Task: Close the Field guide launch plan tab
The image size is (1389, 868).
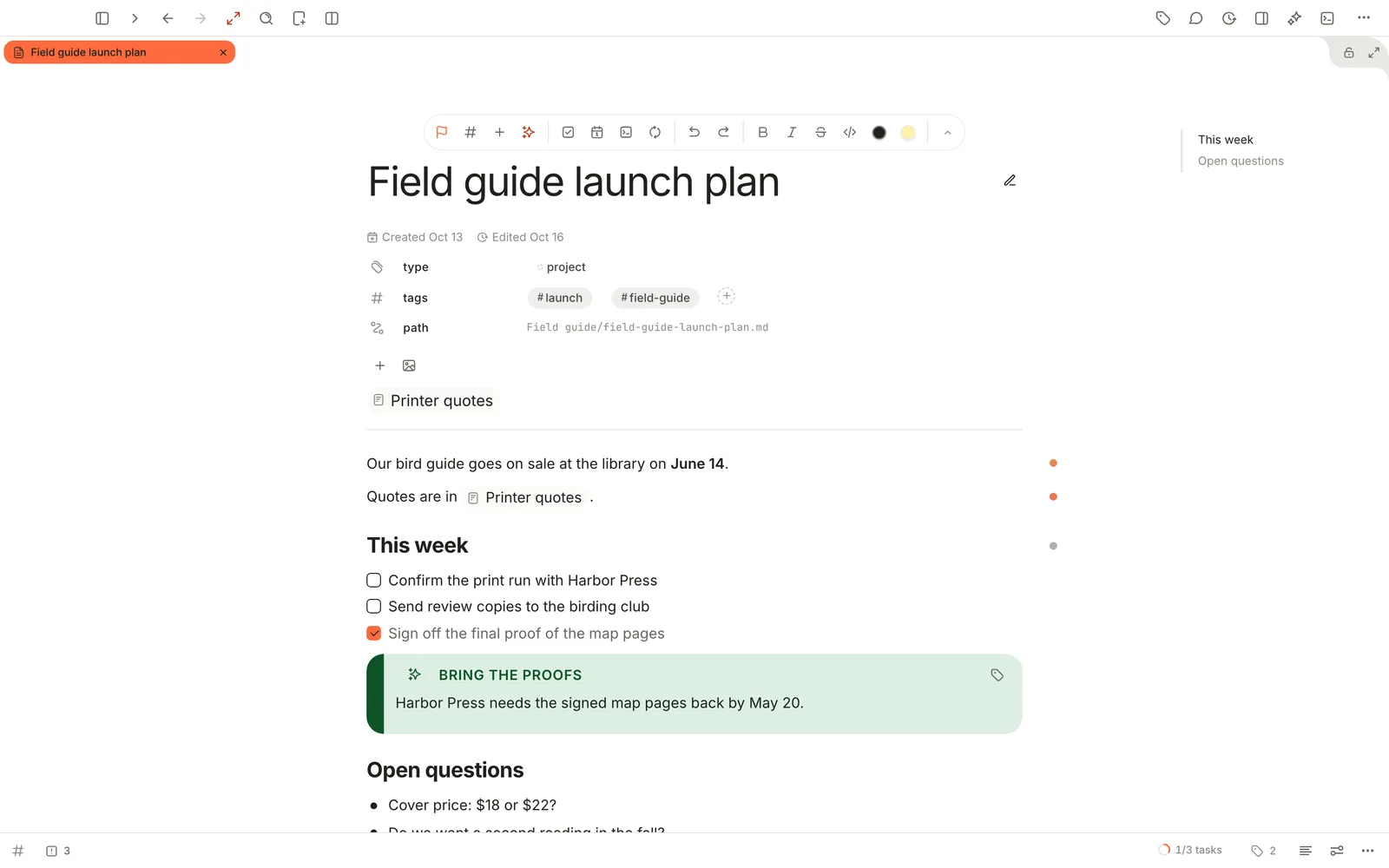Action: (x=223, y=52)
